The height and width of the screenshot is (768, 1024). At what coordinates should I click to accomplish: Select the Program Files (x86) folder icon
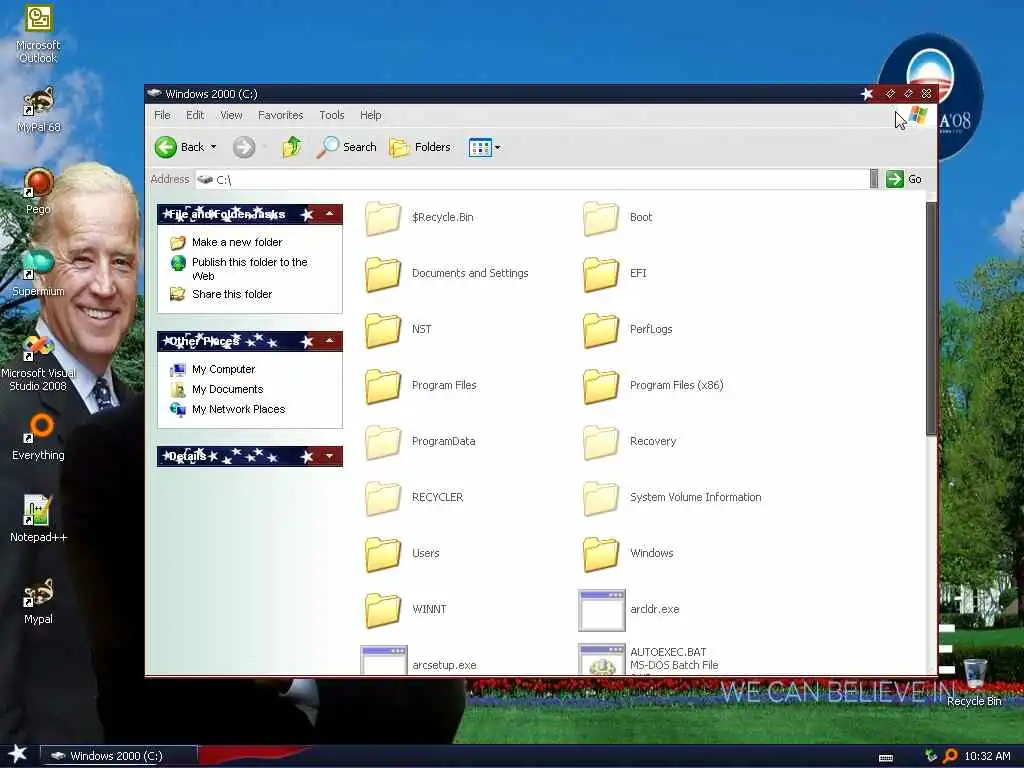[601, 386]
